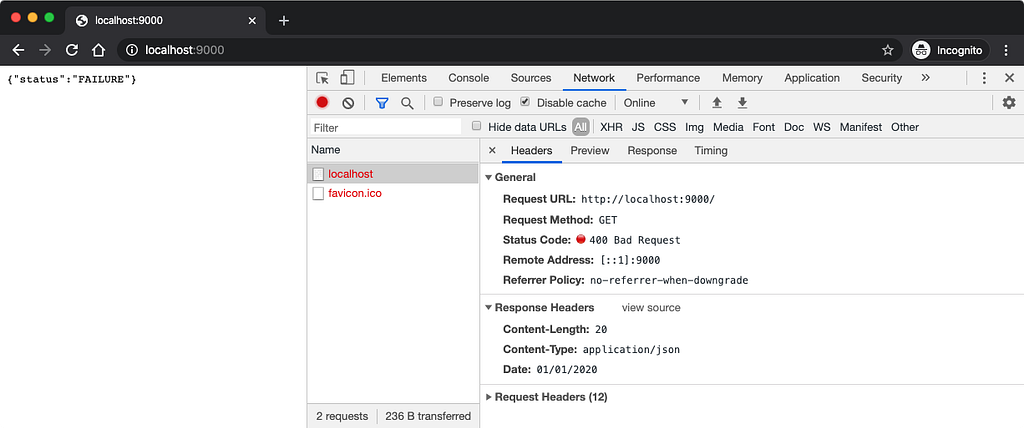
Task: Filter requests by JS
Action: 638,127
